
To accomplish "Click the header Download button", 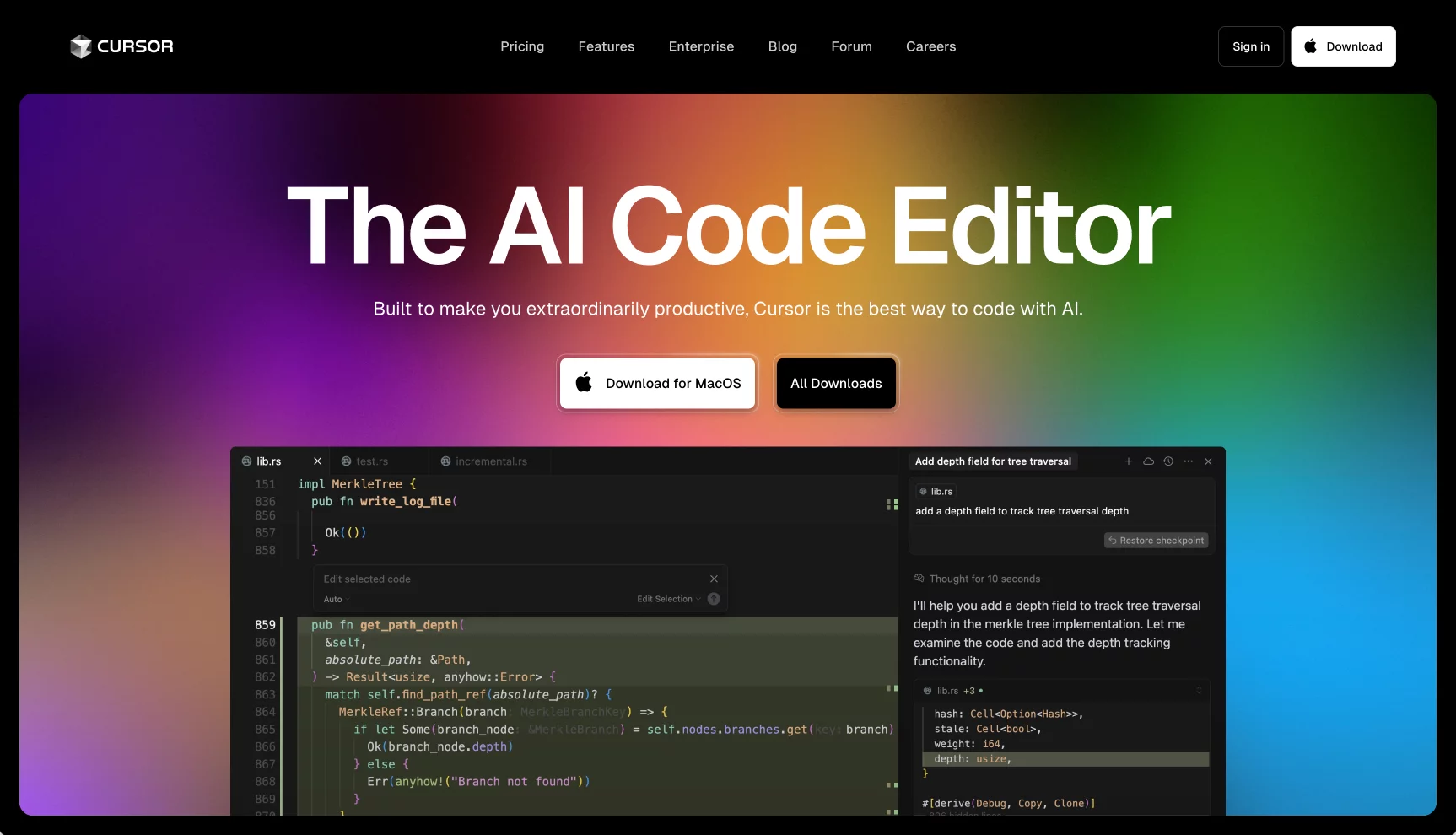I will (1343, 46).
